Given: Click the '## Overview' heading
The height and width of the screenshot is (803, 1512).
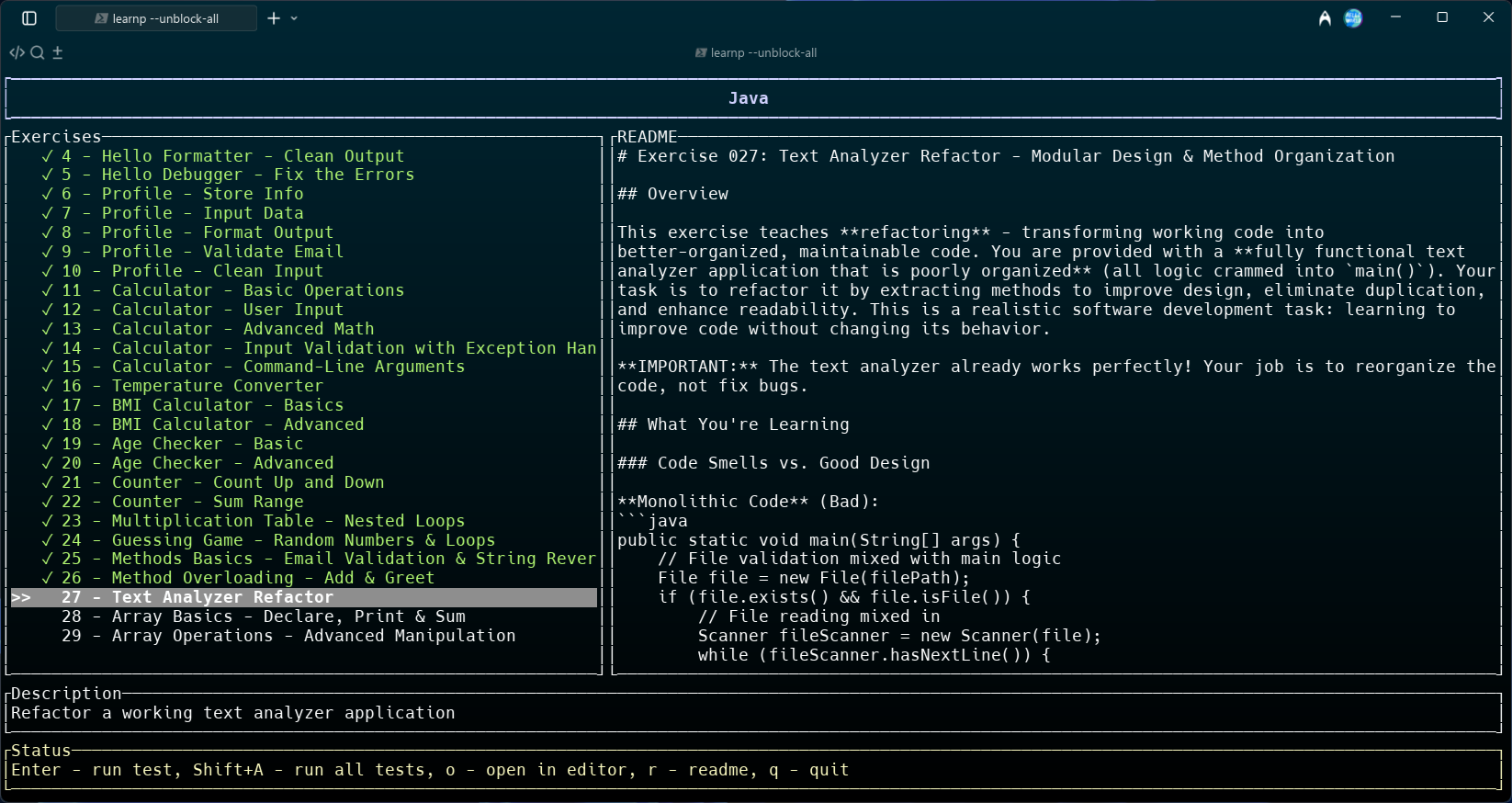Looking at the screenshot, I should point(672,194).
